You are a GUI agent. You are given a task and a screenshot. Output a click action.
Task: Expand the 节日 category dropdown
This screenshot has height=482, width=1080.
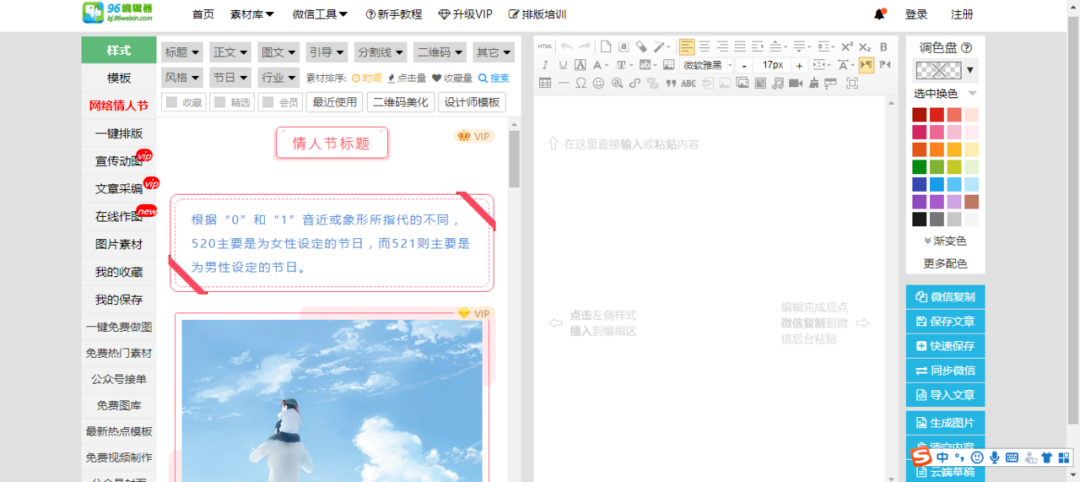(x=230, y=77)
